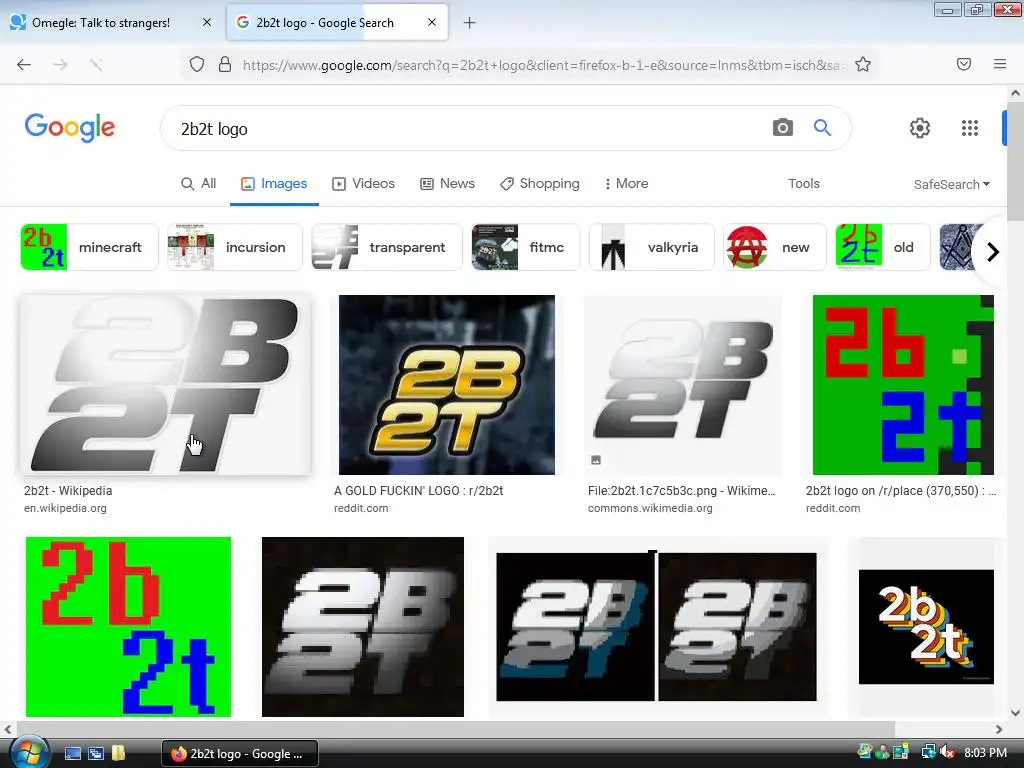Click the horizontal scrollbar right arrow
Viewport: 1024px width, 768px height.
click(999, 729)
